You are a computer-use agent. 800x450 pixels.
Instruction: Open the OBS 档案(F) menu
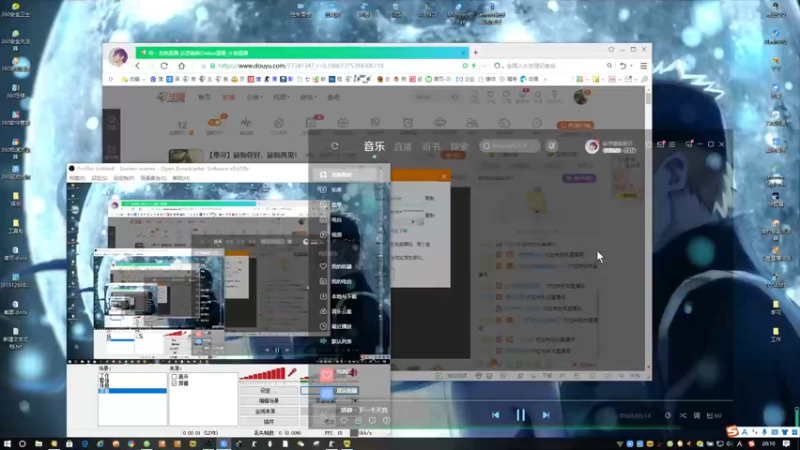[78, 178]
